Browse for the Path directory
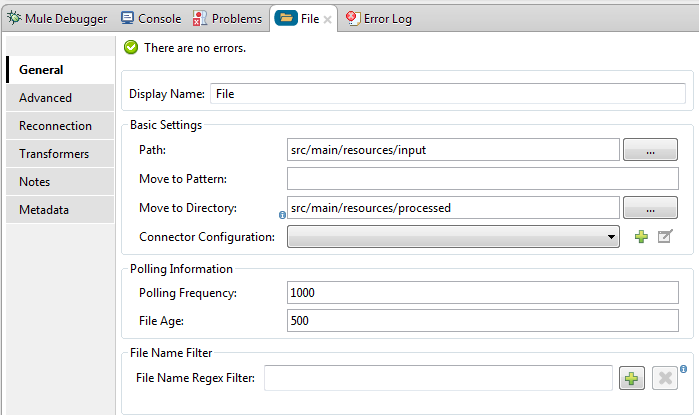This screenshot has height=415, width=699. pyautogui.click(x=650, y=150)
